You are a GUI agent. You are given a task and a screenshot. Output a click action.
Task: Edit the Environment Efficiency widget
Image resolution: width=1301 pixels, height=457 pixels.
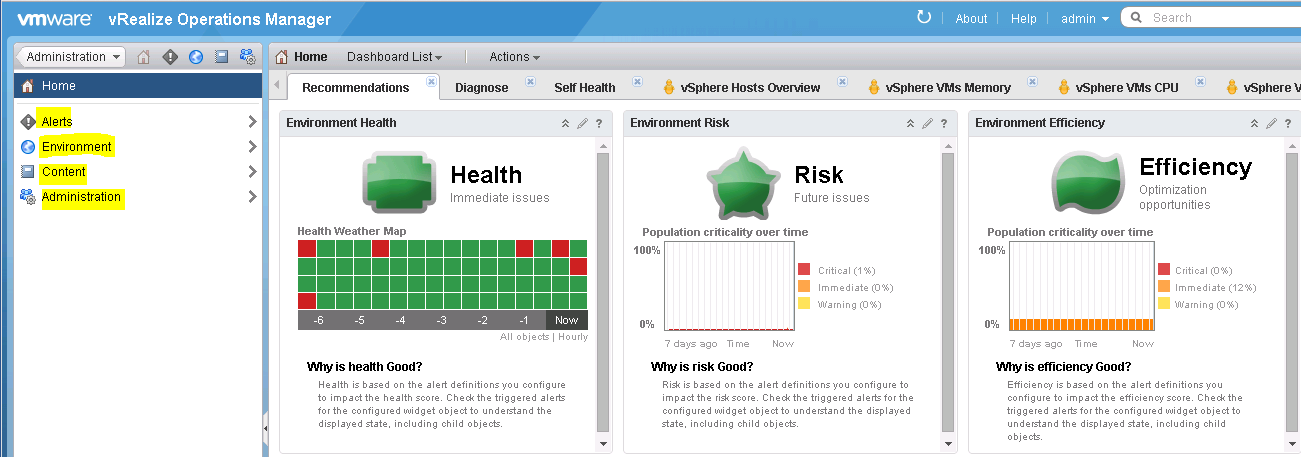click(1271, 123)
